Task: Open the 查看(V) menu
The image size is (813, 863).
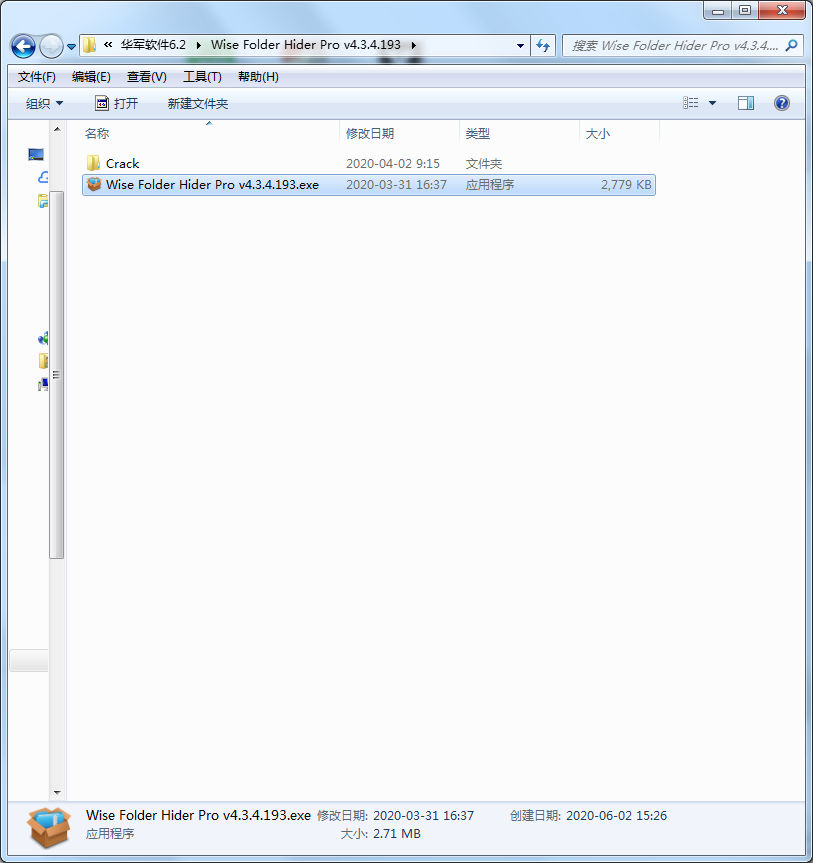Action: tap(146, 77)
